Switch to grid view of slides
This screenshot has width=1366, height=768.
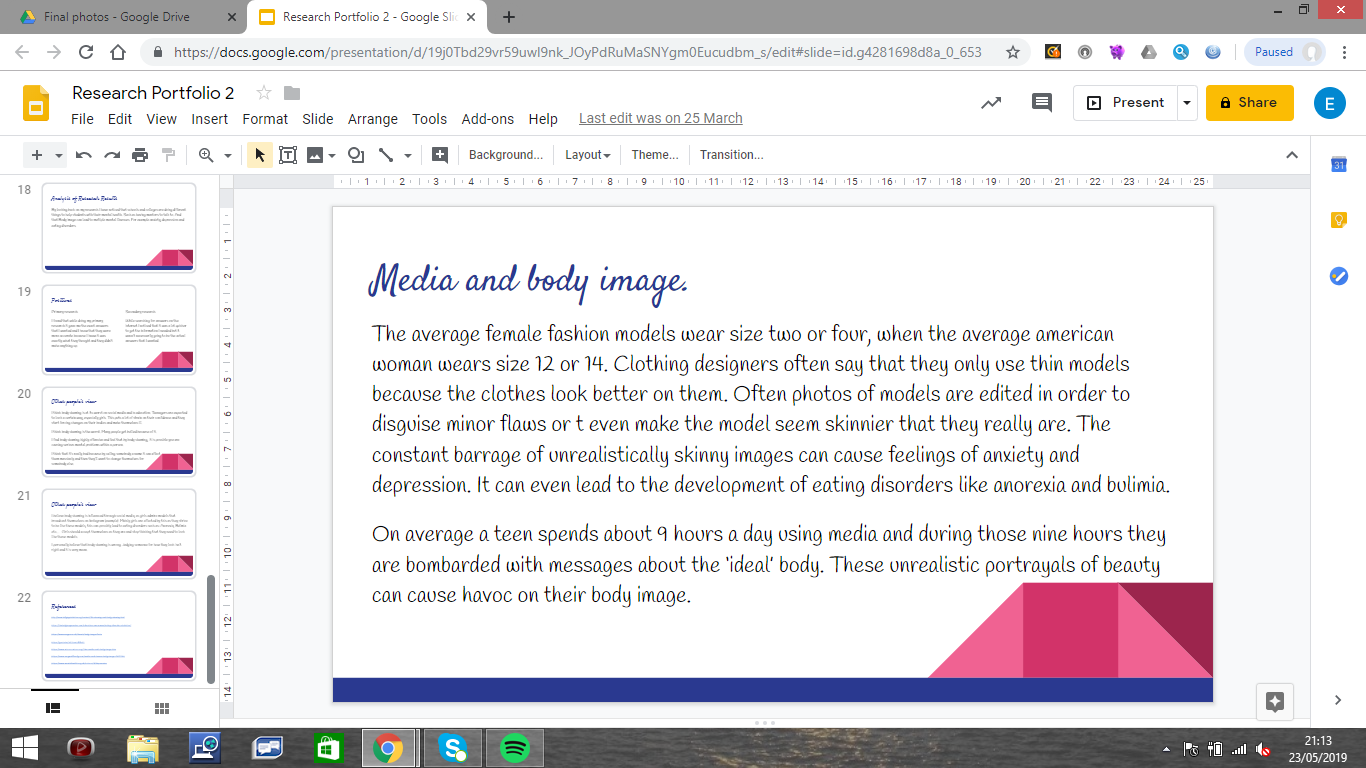(162, 708)
